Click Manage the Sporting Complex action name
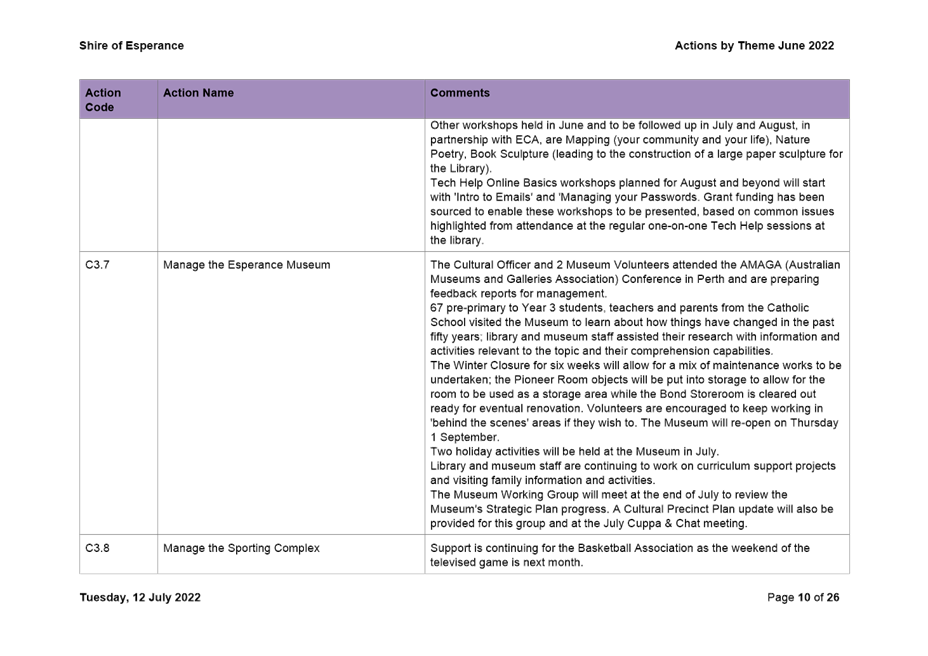This screenshot has height=656, width=928. click(x=241, y=546)
